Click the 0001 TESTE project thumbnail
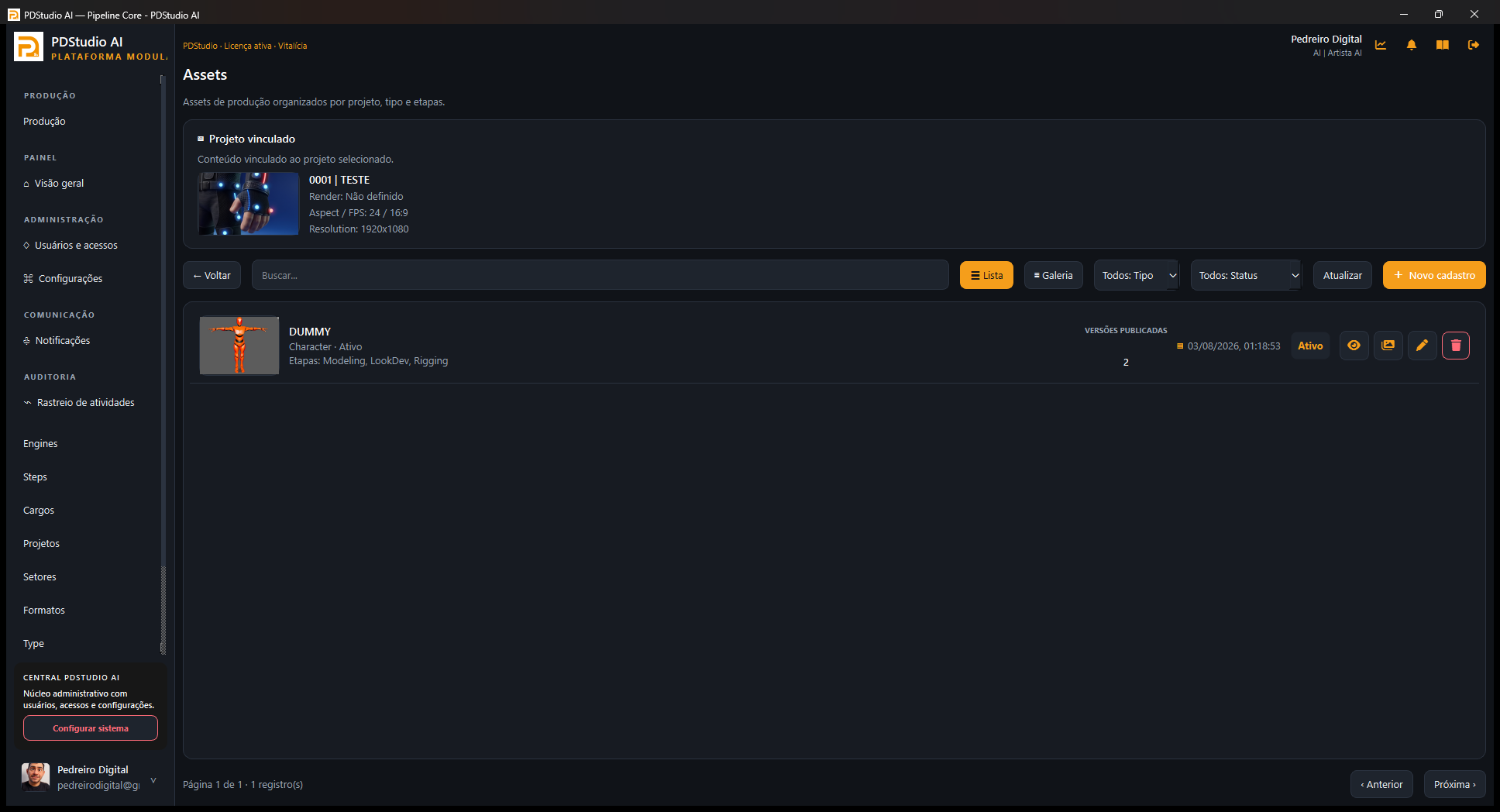Viewport: 1500px width, 812px height. tap(249, 204)
